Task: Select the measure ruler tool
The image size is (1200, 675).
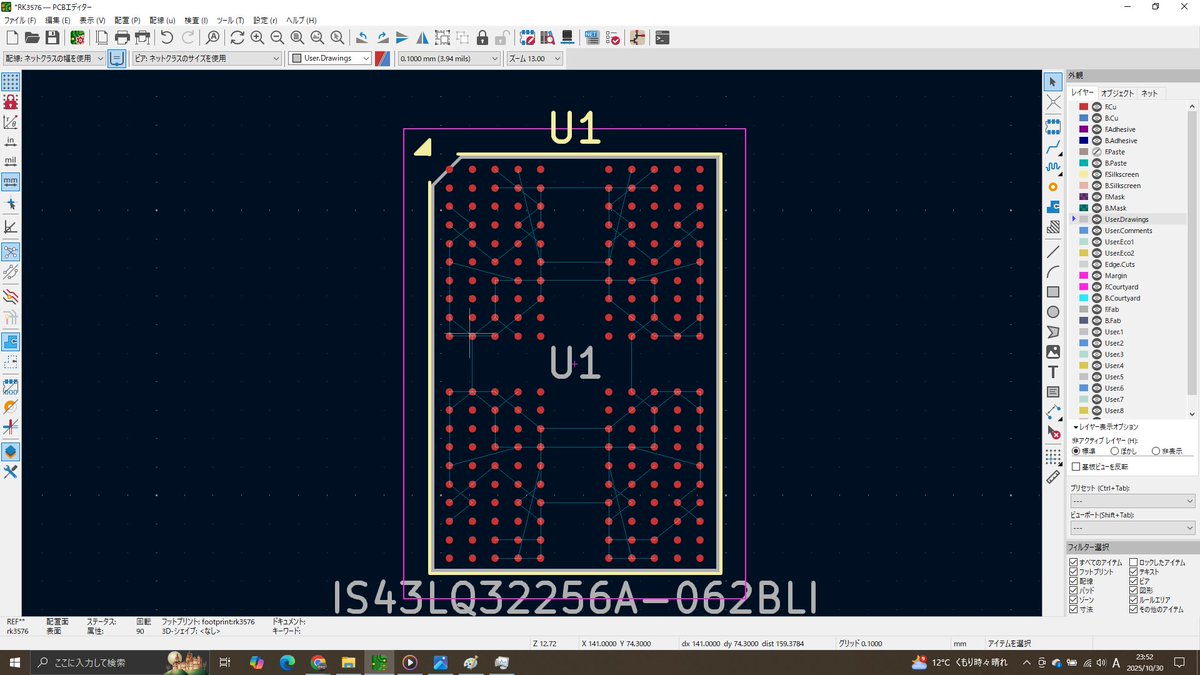Action: (1053, 477)
